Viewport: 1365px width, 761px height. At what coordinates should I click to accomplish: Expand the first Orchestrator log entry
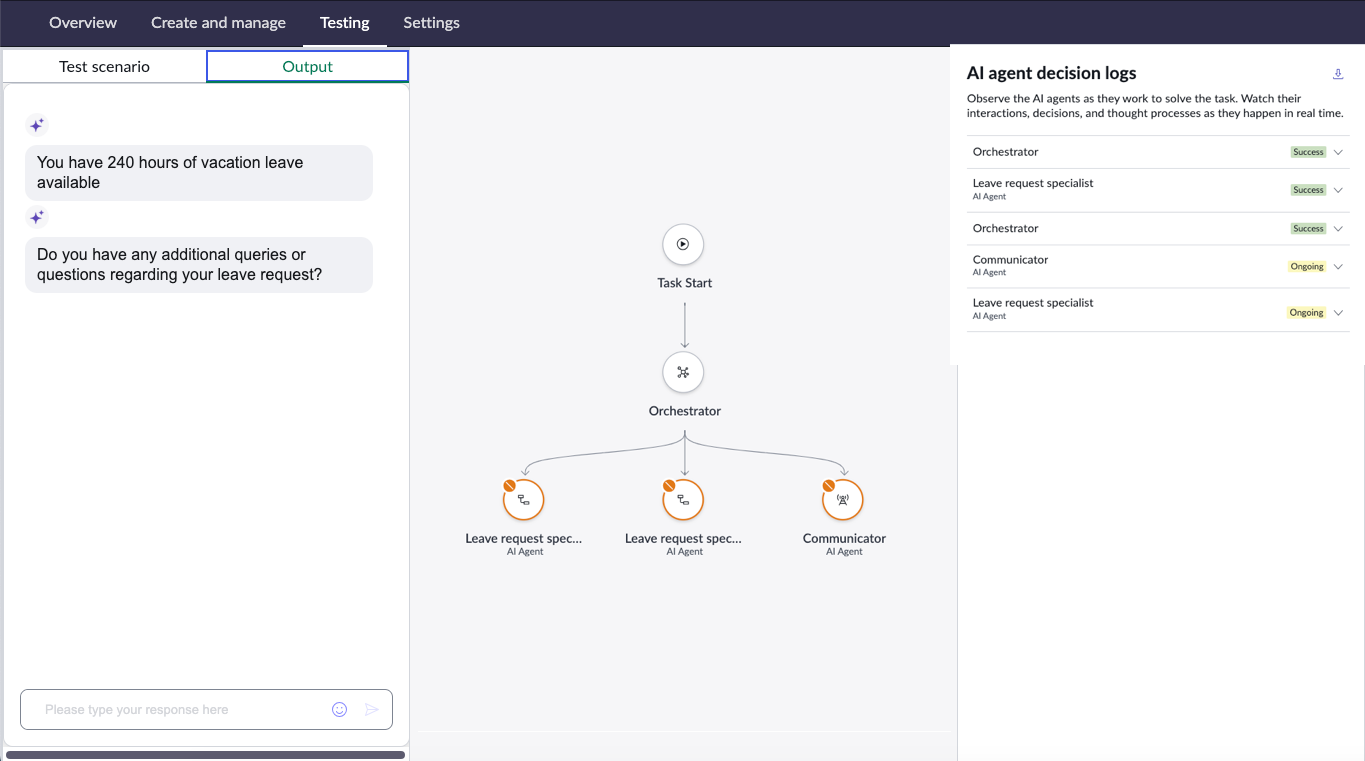pyautogui.click(x=1338, y=152)
